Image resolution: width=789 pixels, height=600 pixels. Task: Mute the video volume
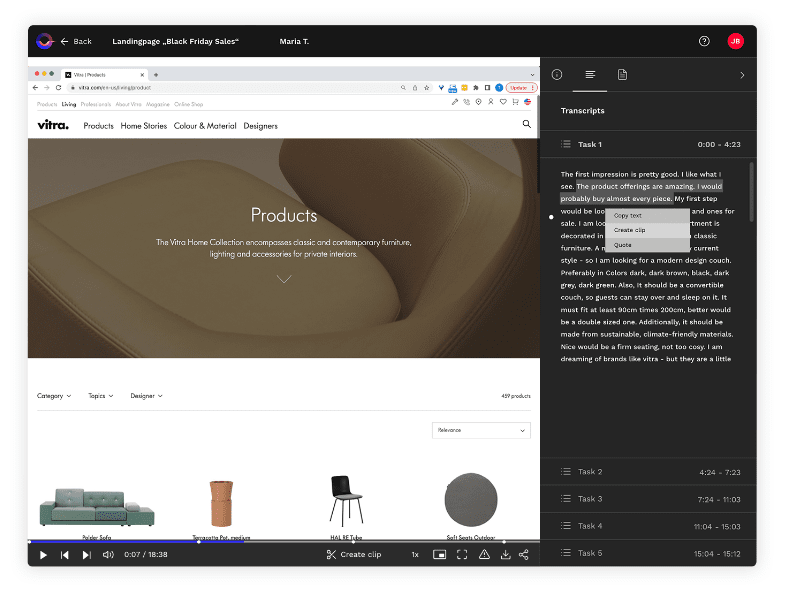coord(108,554)
